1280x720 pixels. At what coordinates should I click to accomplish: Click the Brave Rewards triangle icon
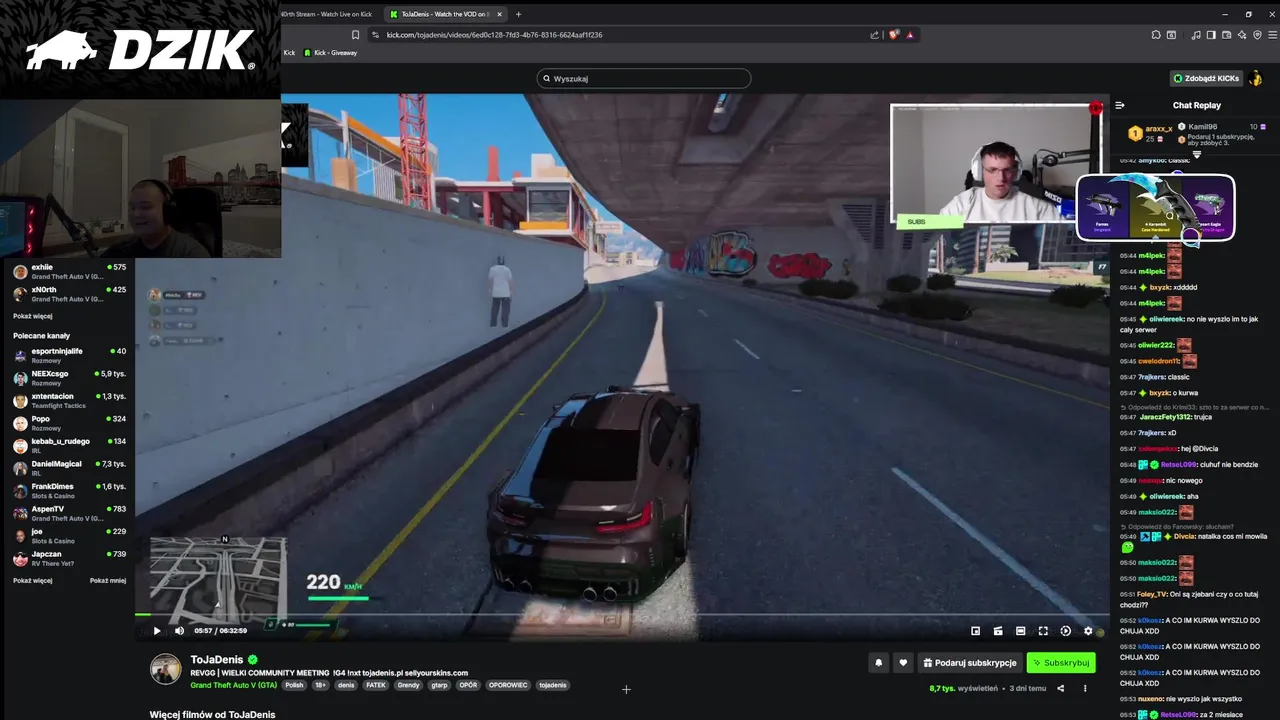[909, 35]
